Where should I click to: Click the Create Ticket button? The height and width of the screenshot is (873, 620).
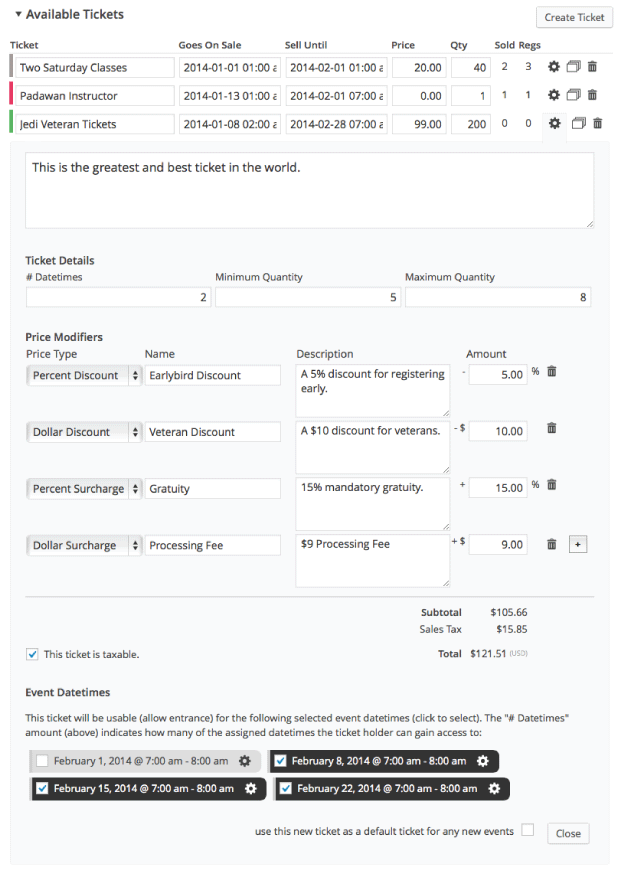pyautogui.click(x=574, y=17)
